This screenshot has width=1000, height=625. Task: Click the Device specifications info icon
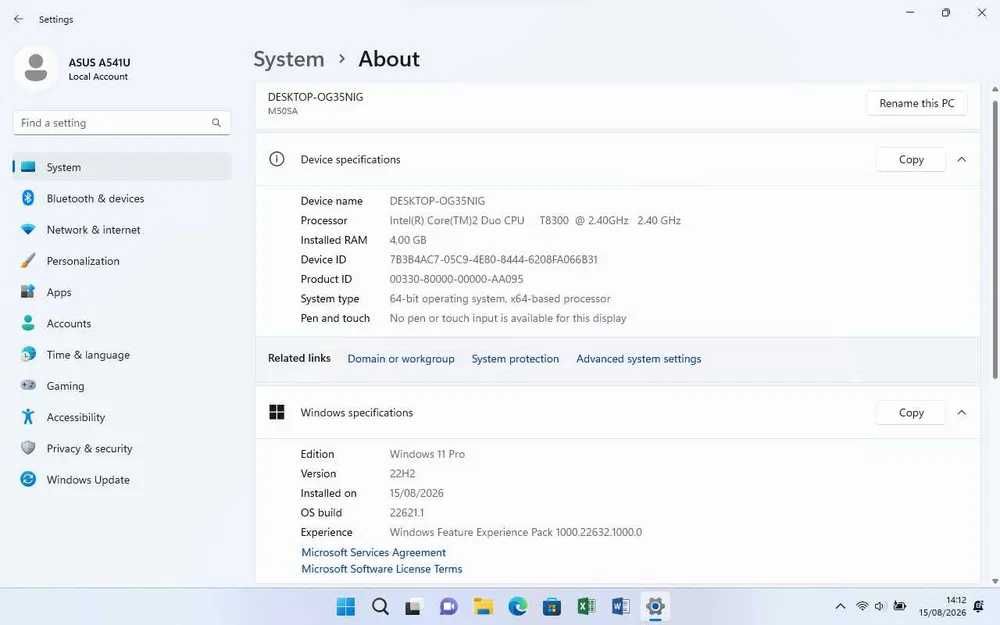277,159
